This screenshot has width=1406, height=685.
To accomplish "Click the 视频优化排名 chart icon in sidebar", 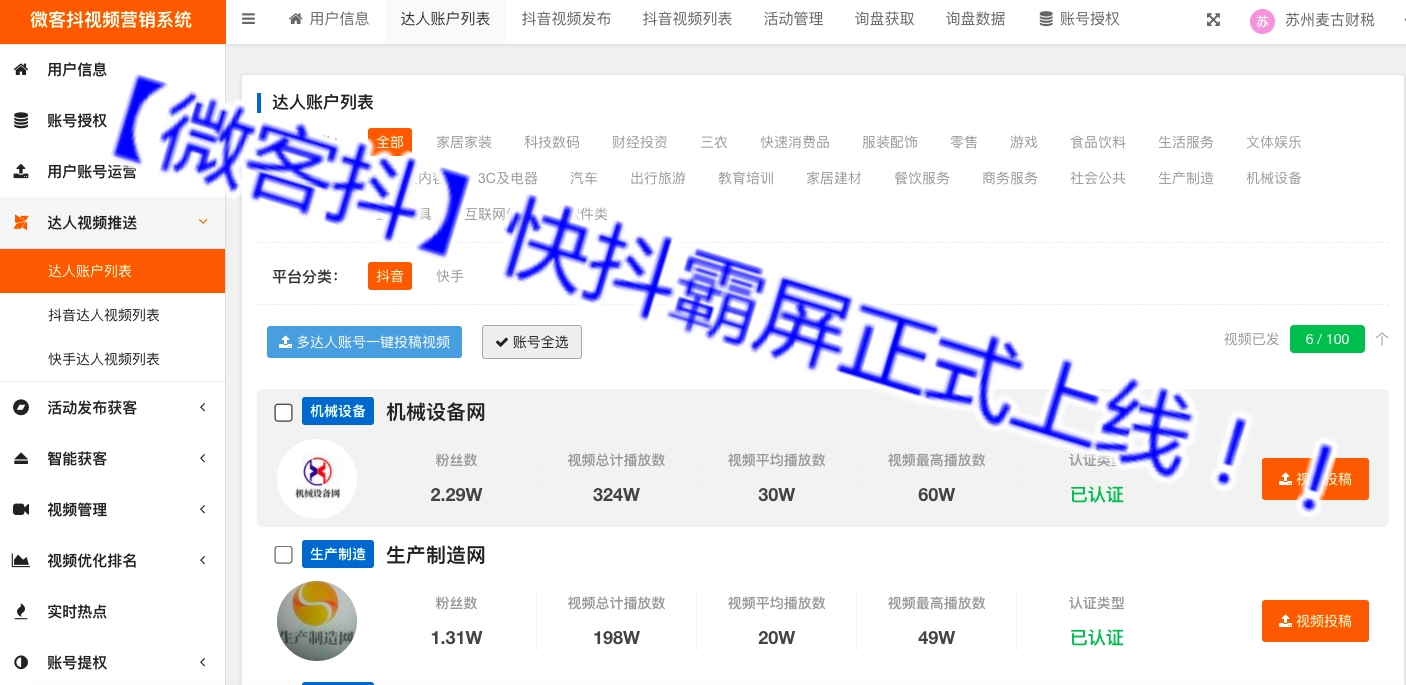I will pos(21,561).
